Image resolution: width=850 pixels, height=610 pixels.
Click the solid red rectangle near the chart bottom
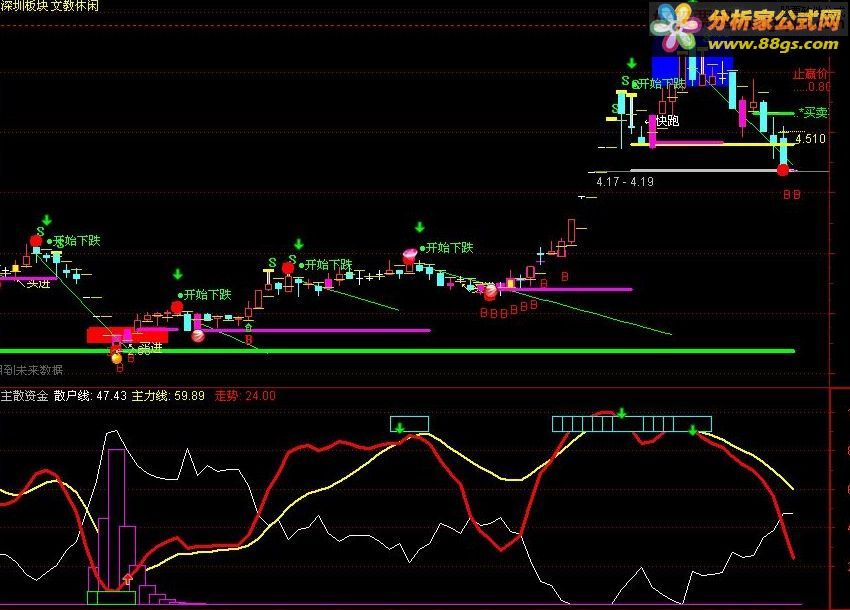(127, 335)
